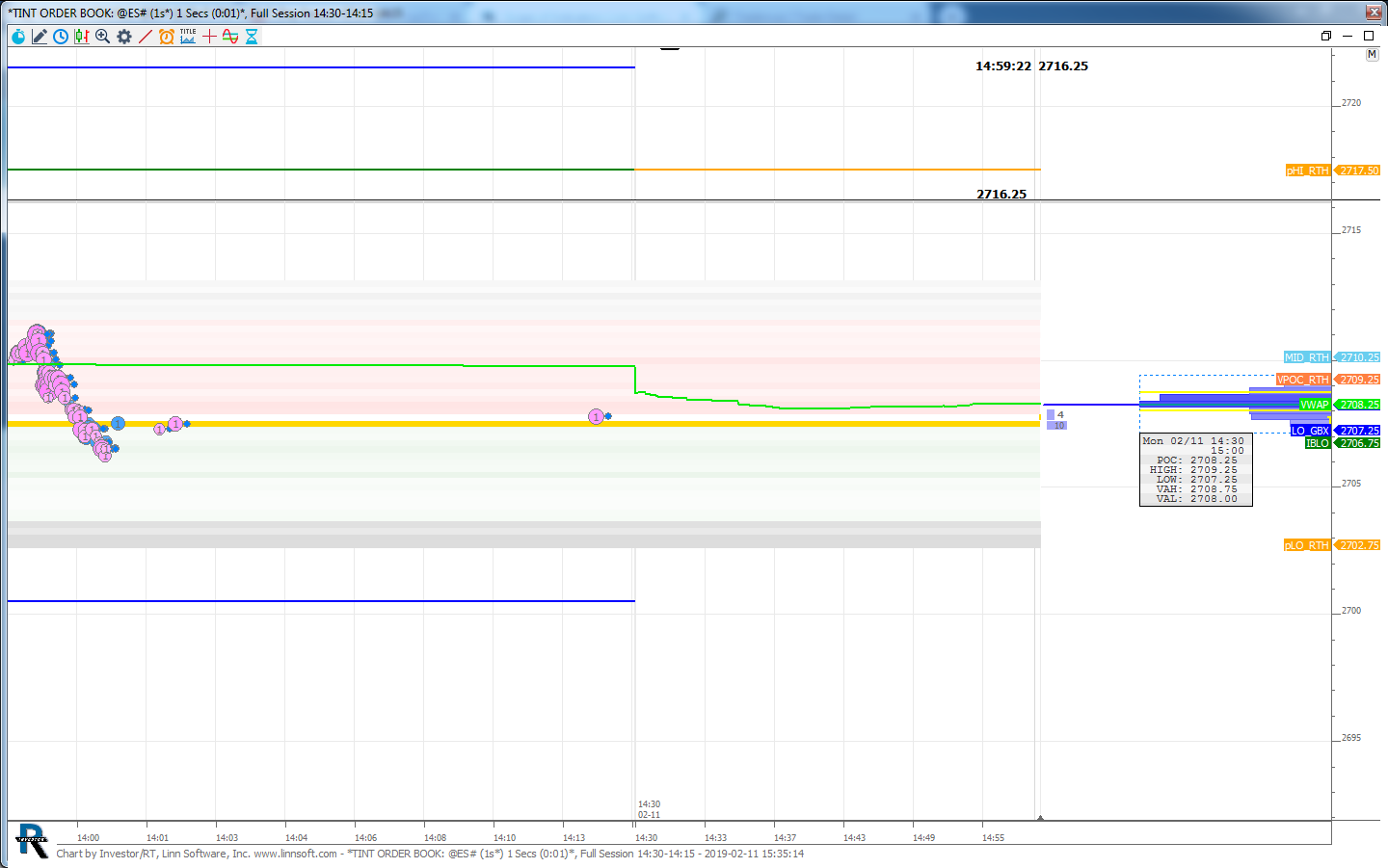
Task: Enable the red crosshair cursor tool
Action: tap(209, 37)
